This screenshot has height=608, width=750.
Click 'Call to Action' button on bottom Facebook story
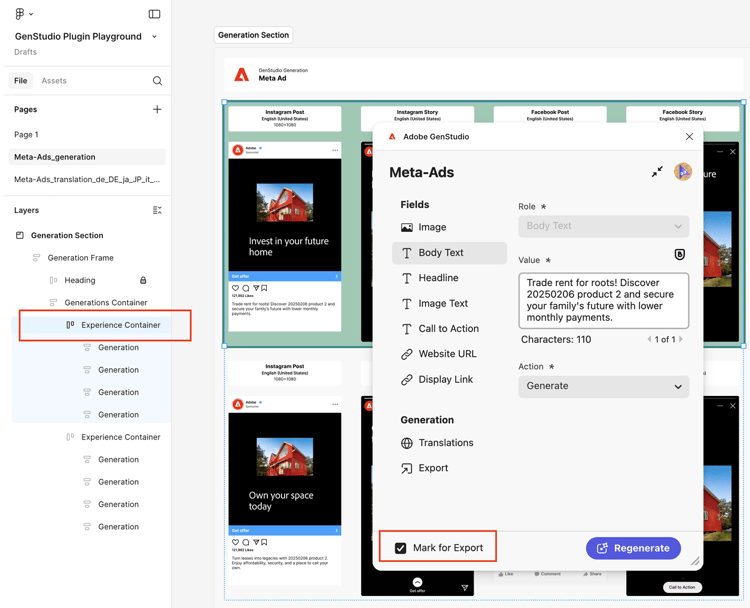(x=682, y=587)
